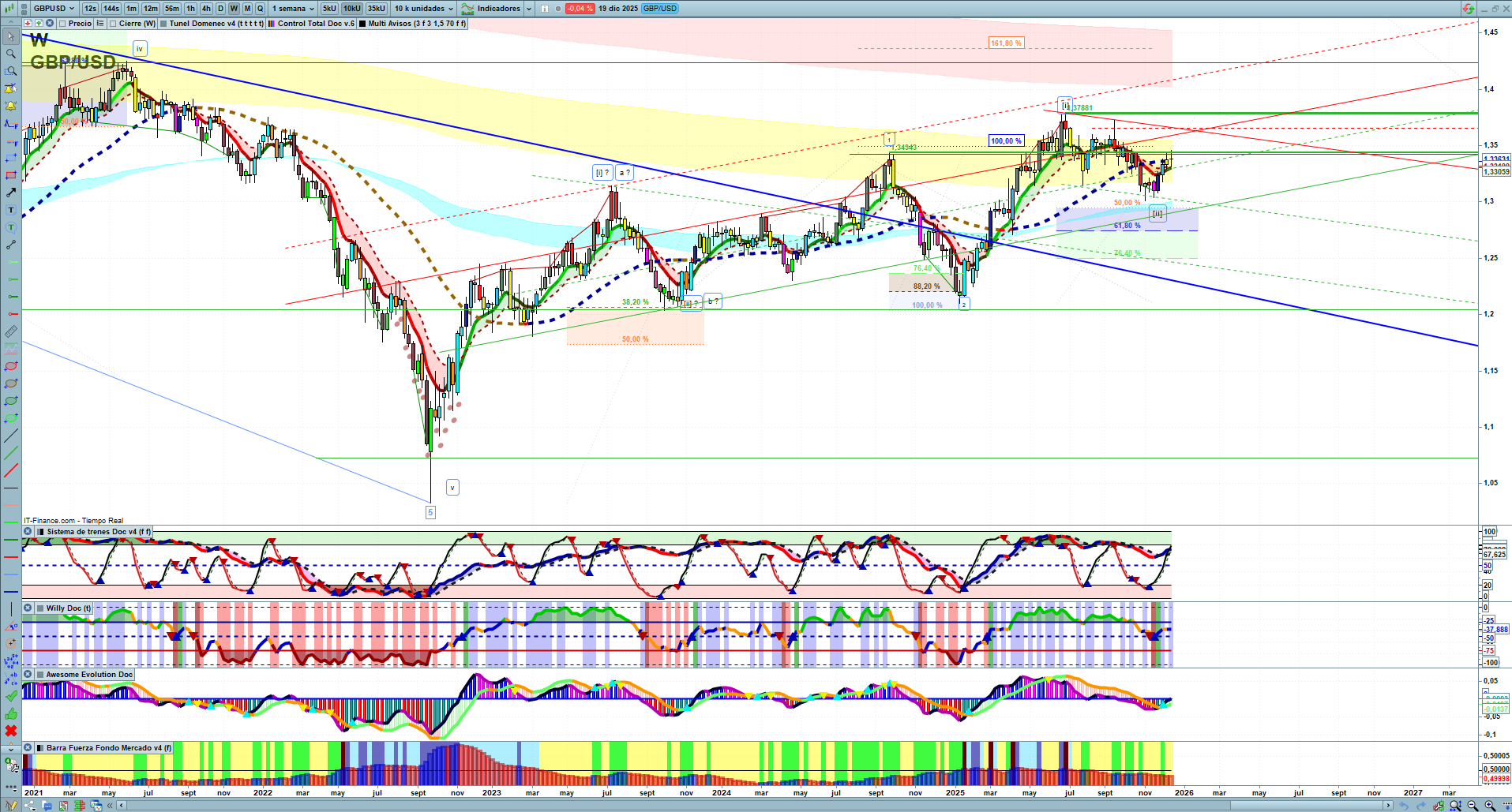Choose the segment line tool
The image size is (1512, 812).
pyautogui.click(x=11, y=245)
